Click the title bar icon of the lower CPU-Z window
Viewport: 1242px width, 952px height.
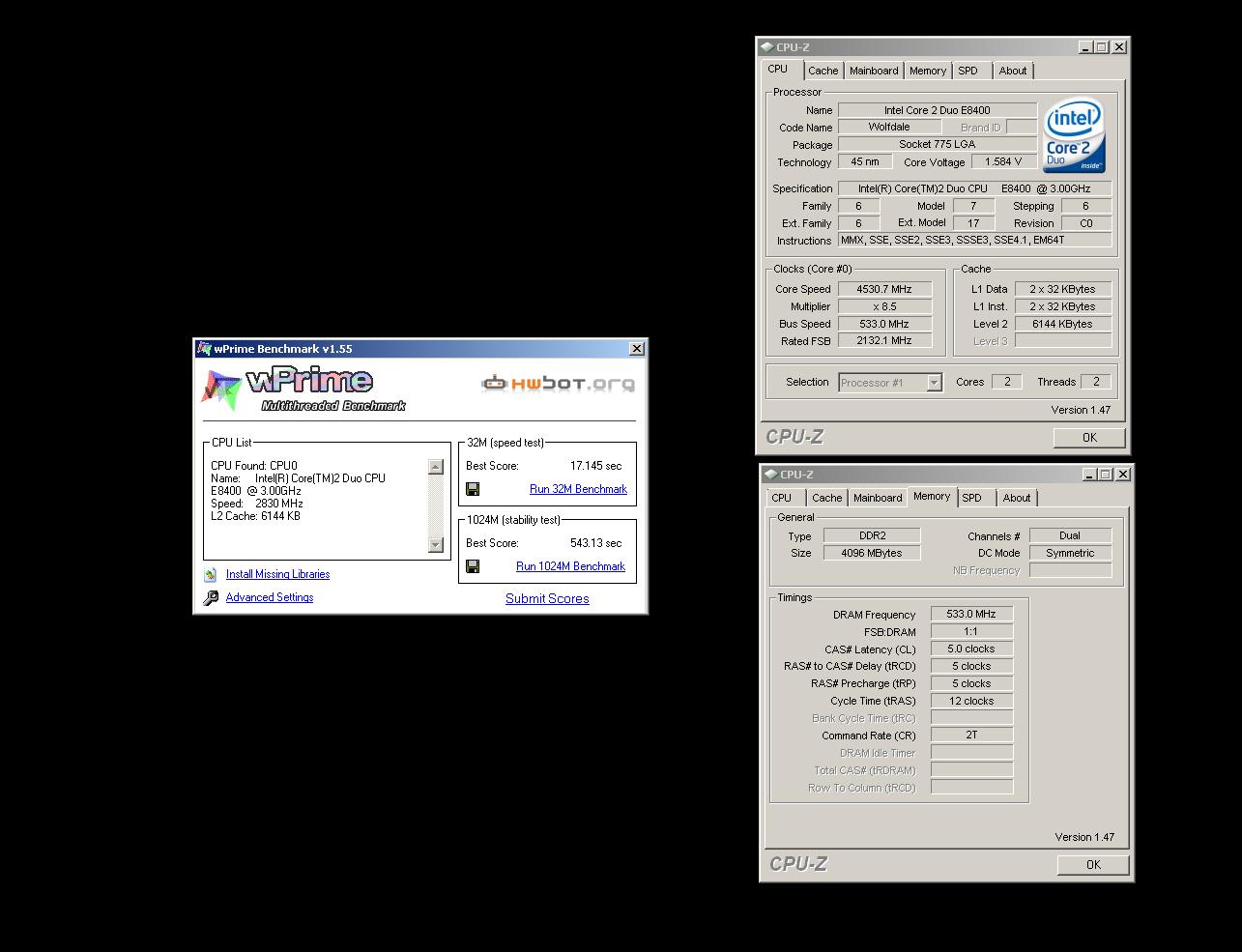click(x=770, y=474)
